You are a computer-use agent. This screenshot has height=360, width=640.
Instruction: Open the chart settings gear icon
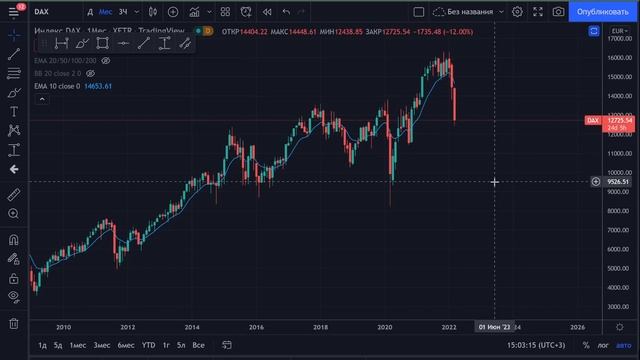pos(517,12)
